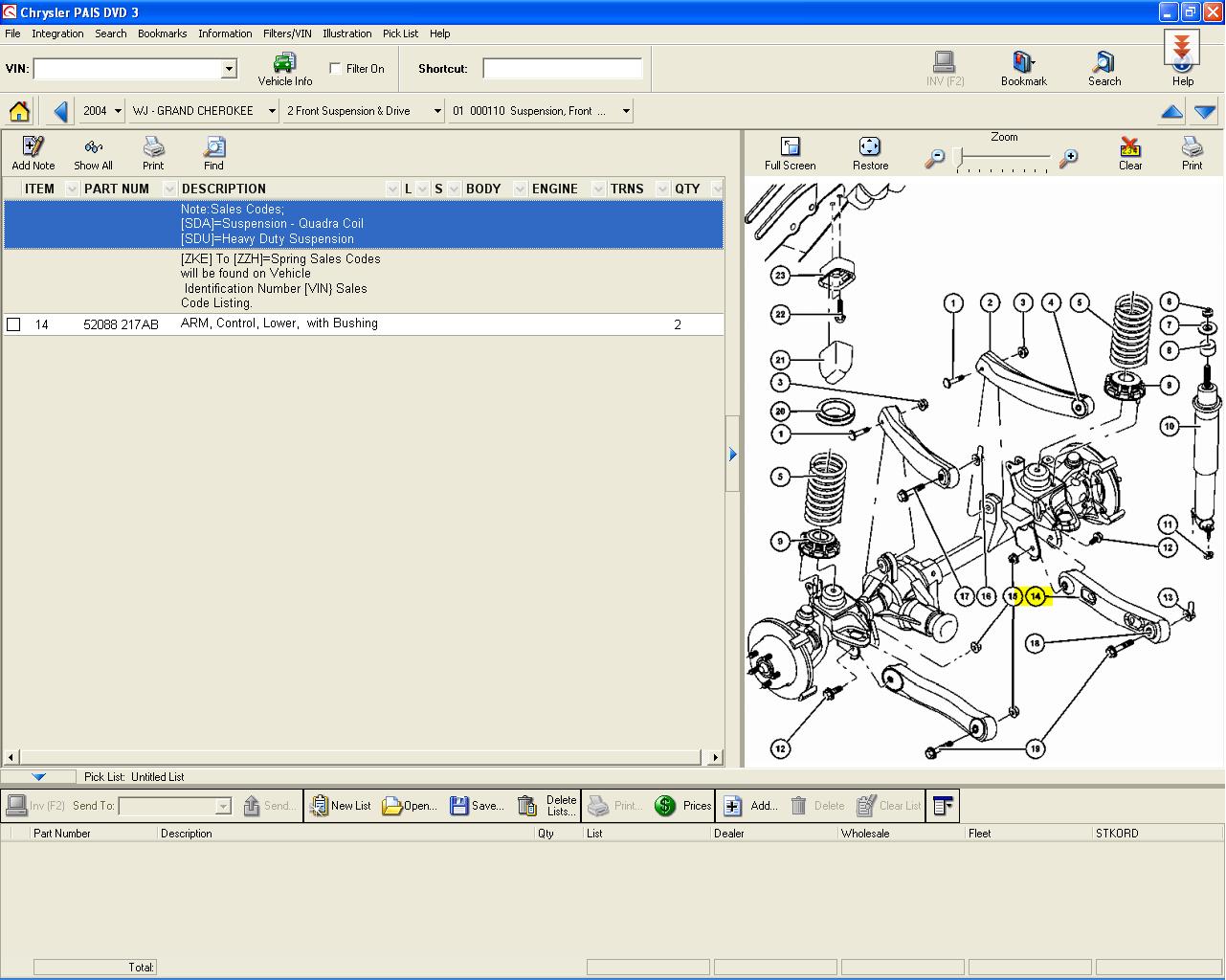Save the pick list
Image resolution: width=1226 pixels, height=980 pixels.
(477, 806)
